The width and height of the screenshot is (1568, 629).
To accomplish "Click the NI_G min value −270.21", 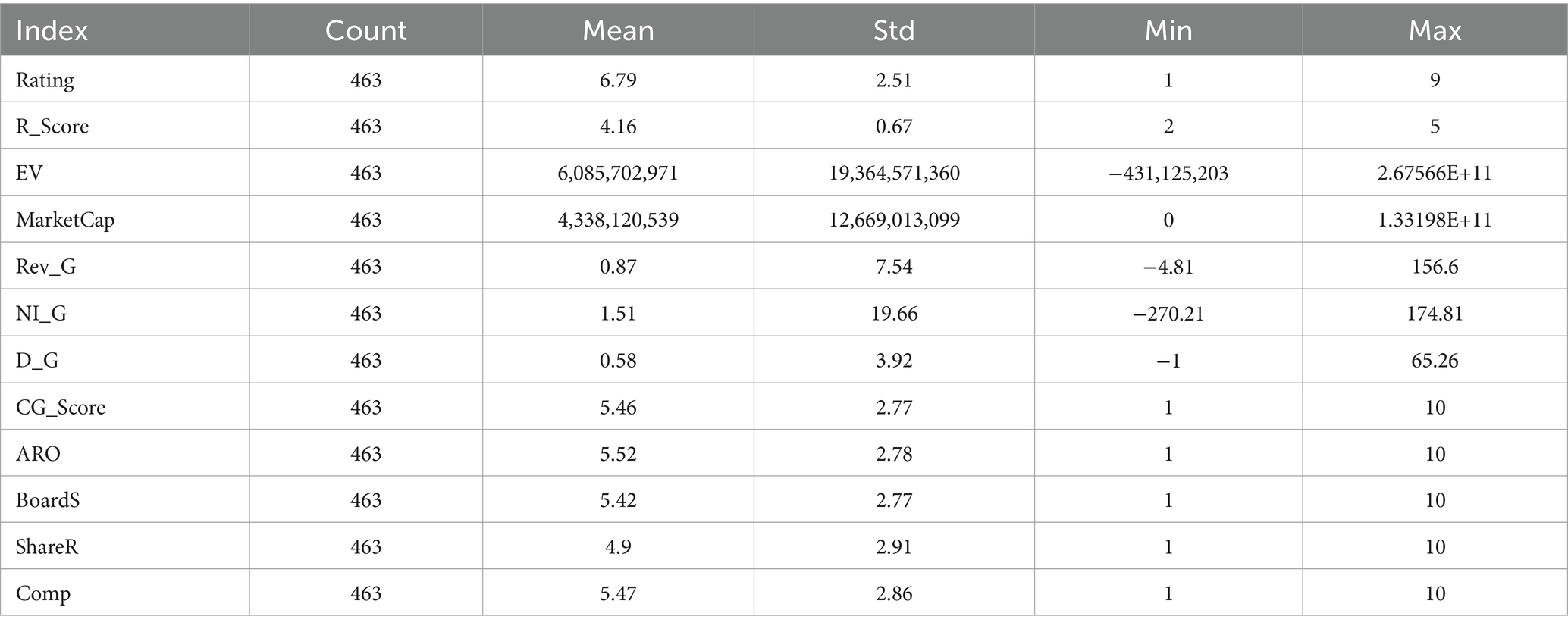I will click(1168, 314).
